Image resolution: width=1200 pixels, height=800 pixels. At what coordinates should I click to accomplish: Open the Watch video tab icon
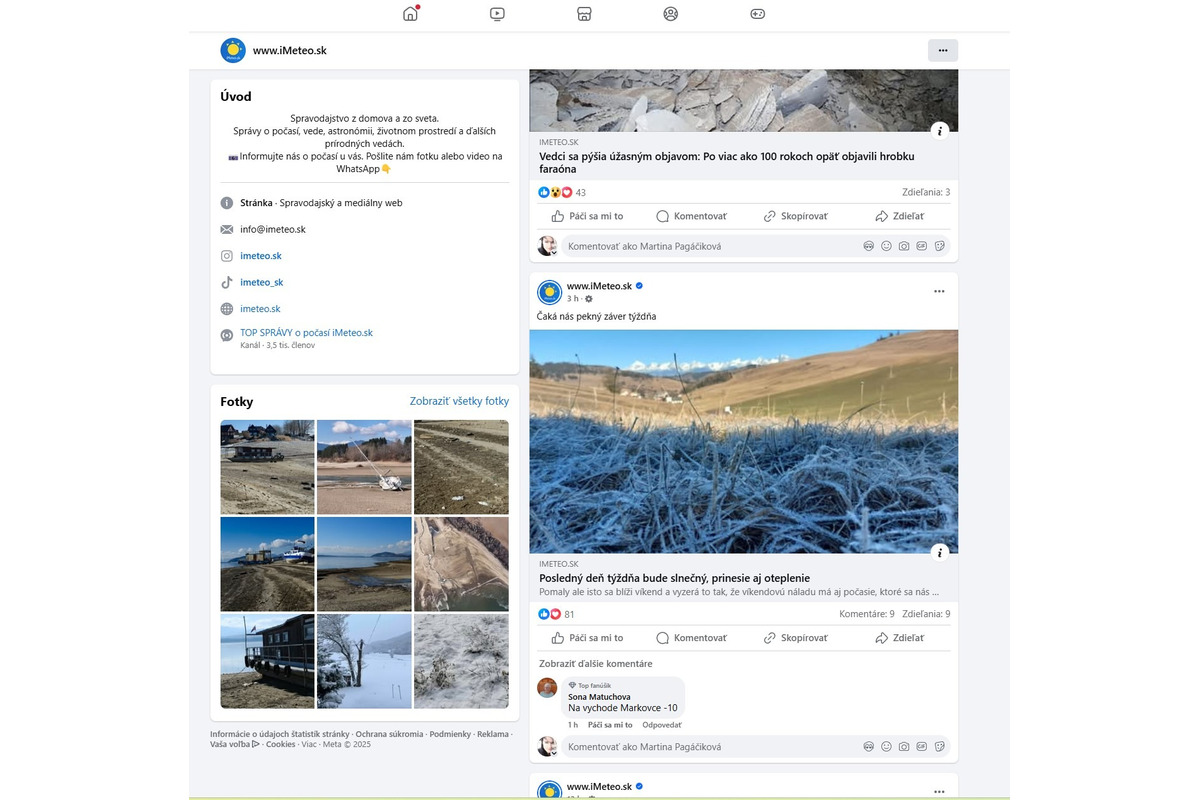(x=497, y=14)
